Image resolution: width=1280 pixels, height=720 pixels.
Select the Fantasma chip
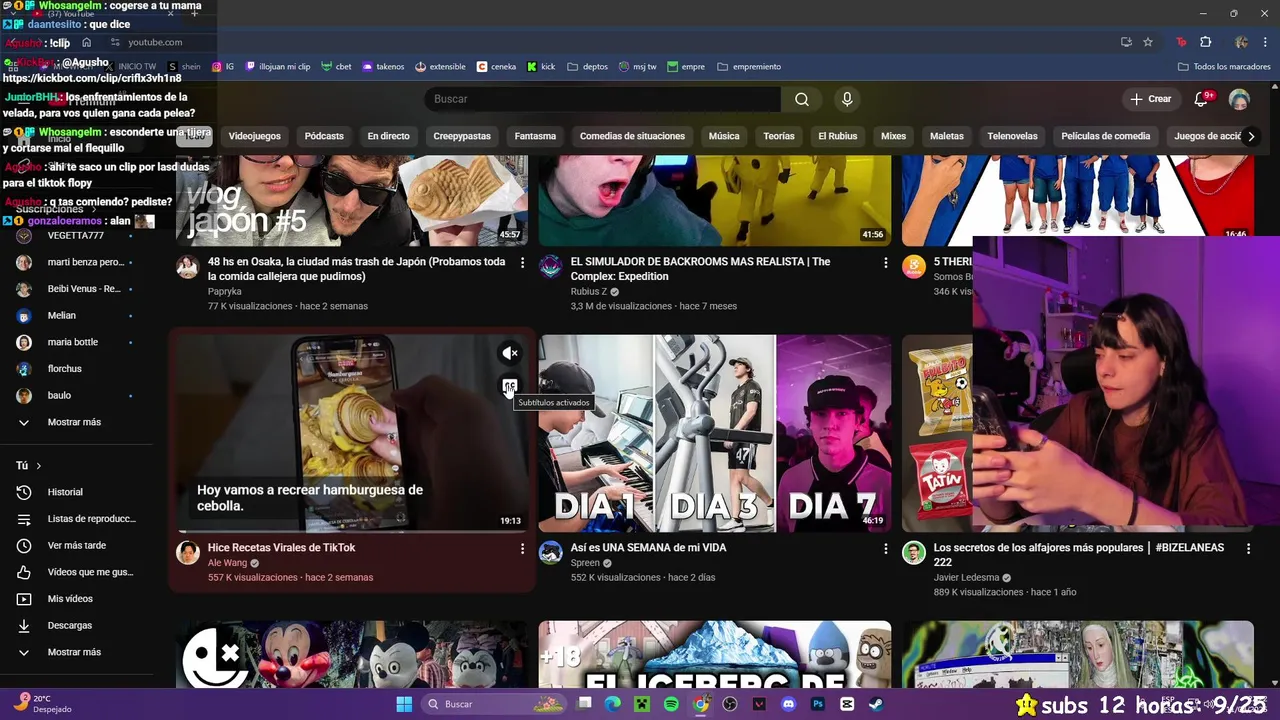pos(535,136)
